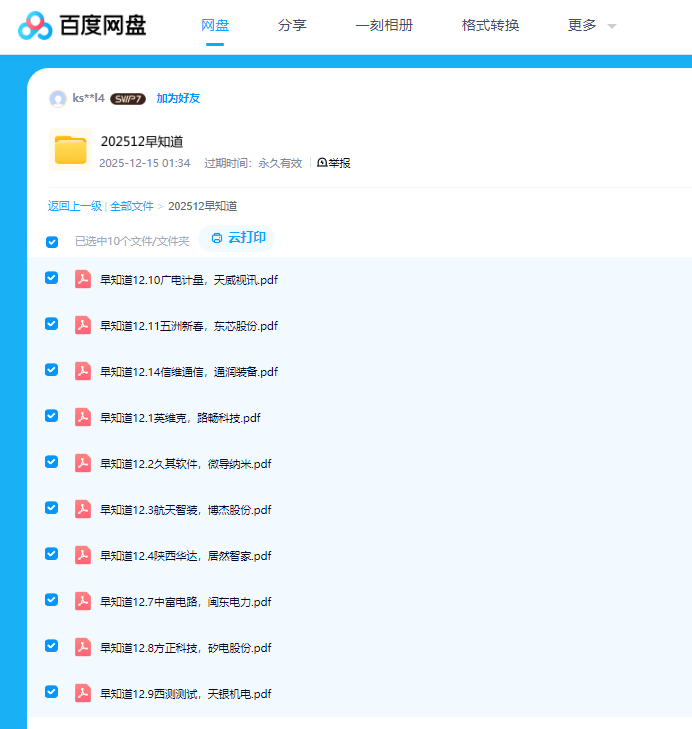The image size is (692, 729).
Task: Click the share date 2025-12-15 01:34
Action: (x=145, y=163)
